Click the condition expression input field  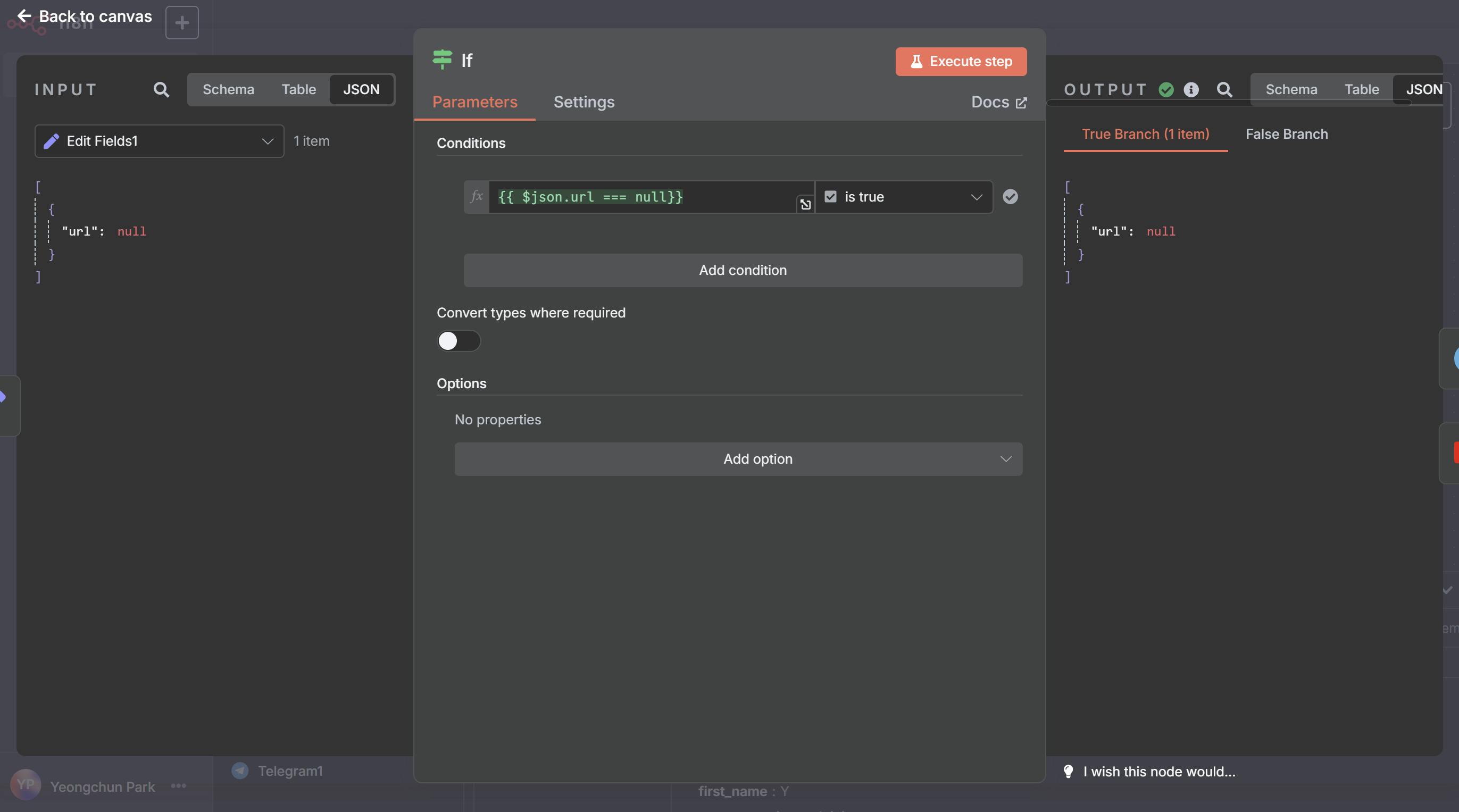coord(640,197)
